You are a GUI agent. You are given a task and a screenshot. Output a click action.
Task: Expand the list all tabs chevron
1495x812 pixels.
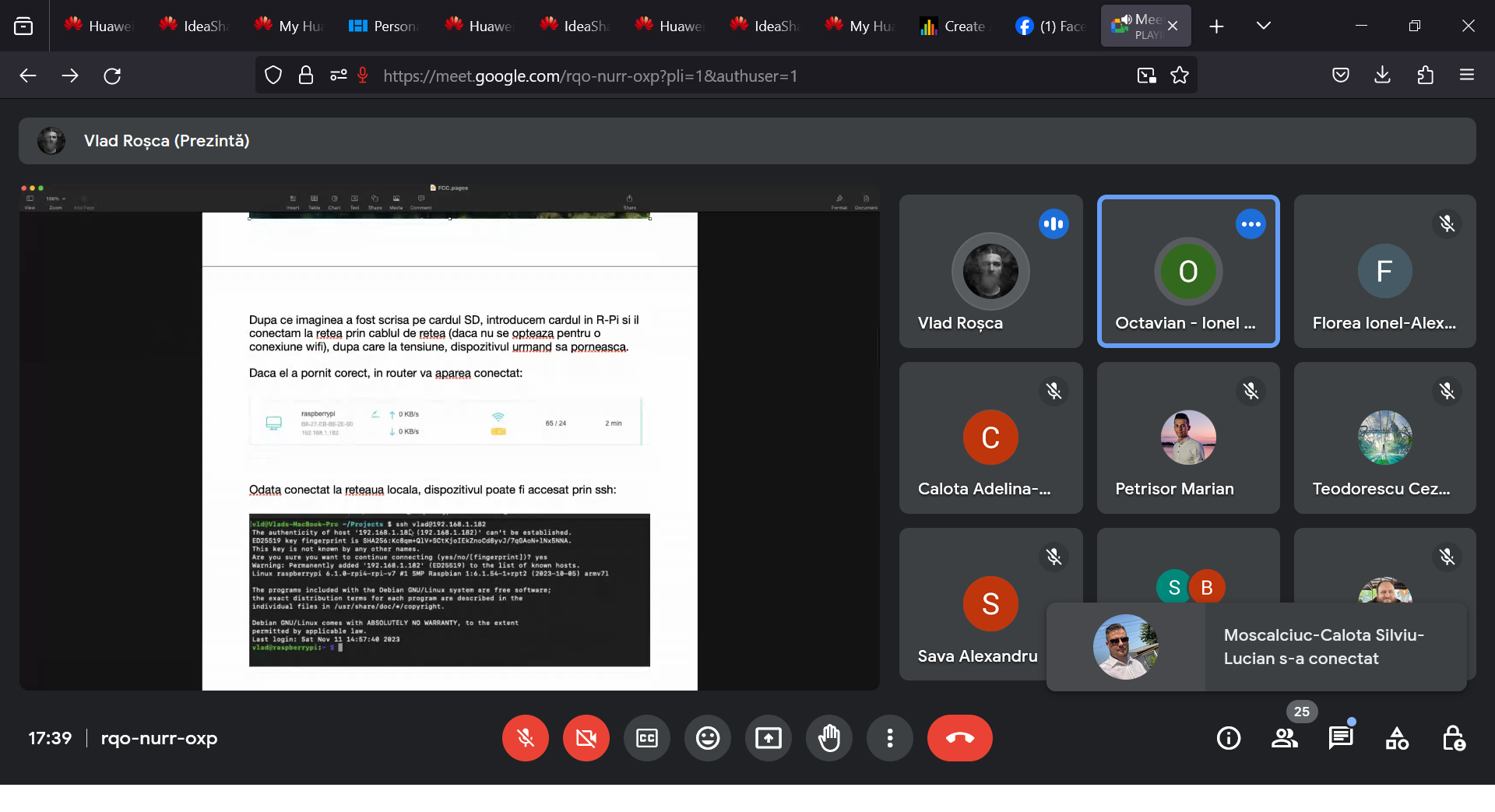[1264, 26]
